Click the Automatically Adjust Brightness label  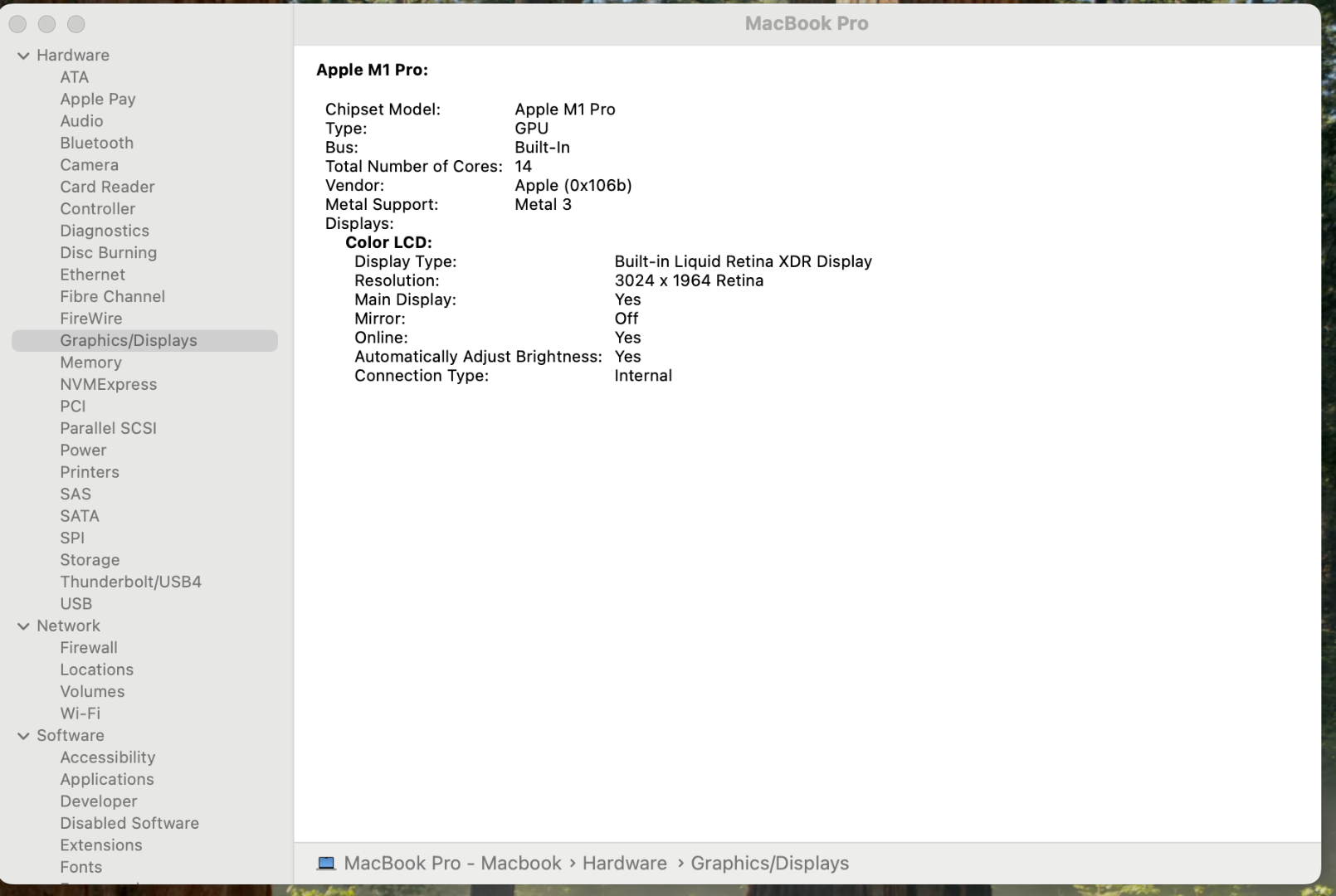pyautogui.click(x=478, y=357)
